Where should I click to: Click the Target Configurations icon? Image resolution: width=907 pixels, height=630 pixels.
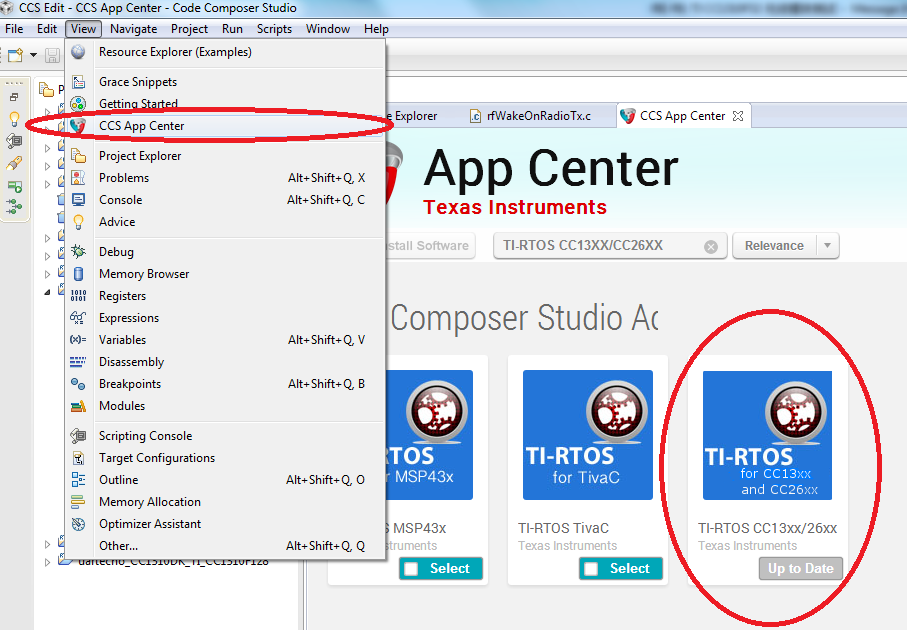coord(78,458)
